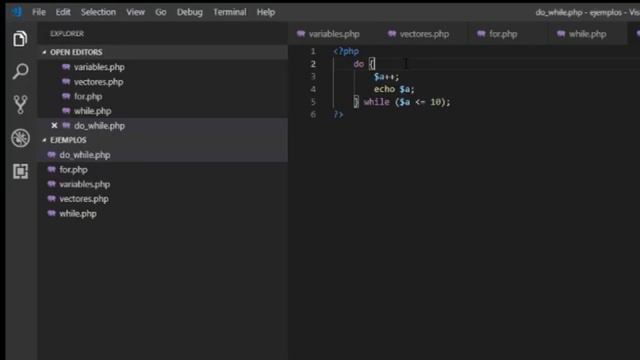
Task: Click line number 3 in the gutter
Action: pos(313,77)
